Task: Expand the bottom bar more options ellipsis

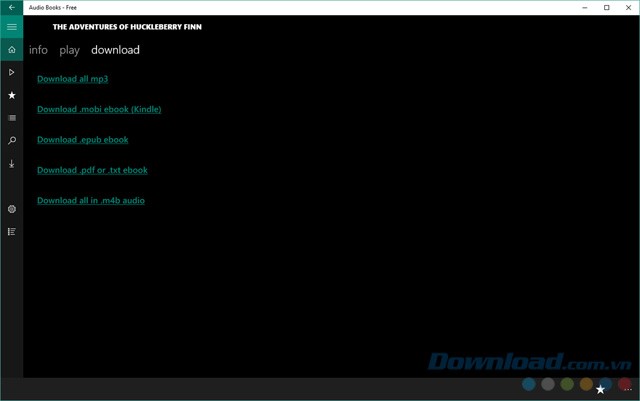Action: 628,389
